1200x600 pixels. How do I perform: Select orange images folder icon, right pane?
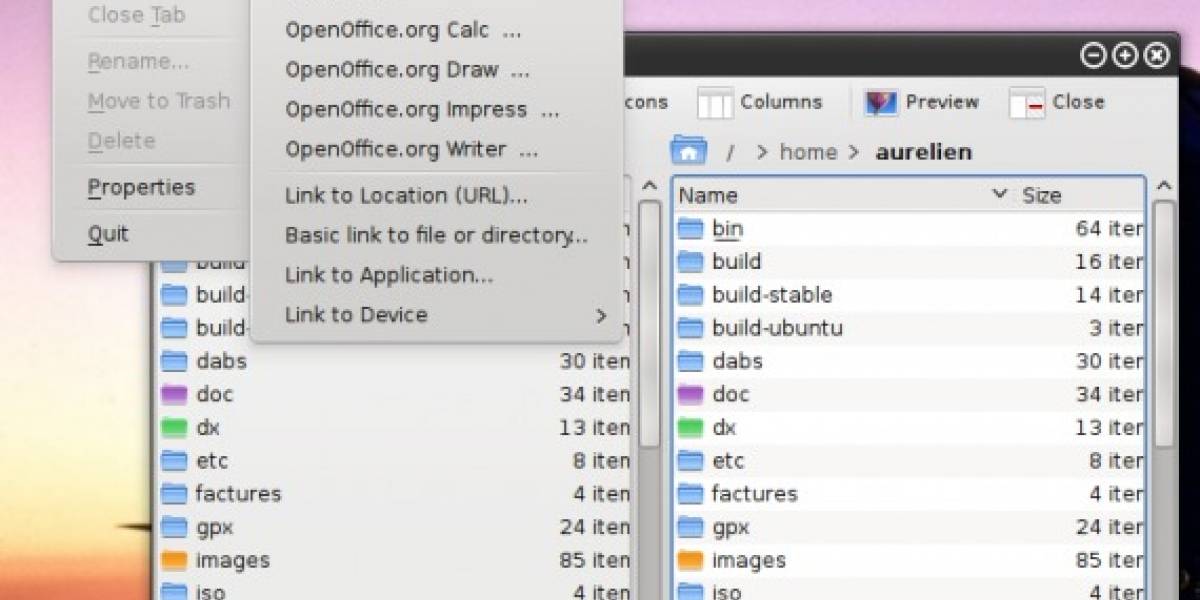691,560
